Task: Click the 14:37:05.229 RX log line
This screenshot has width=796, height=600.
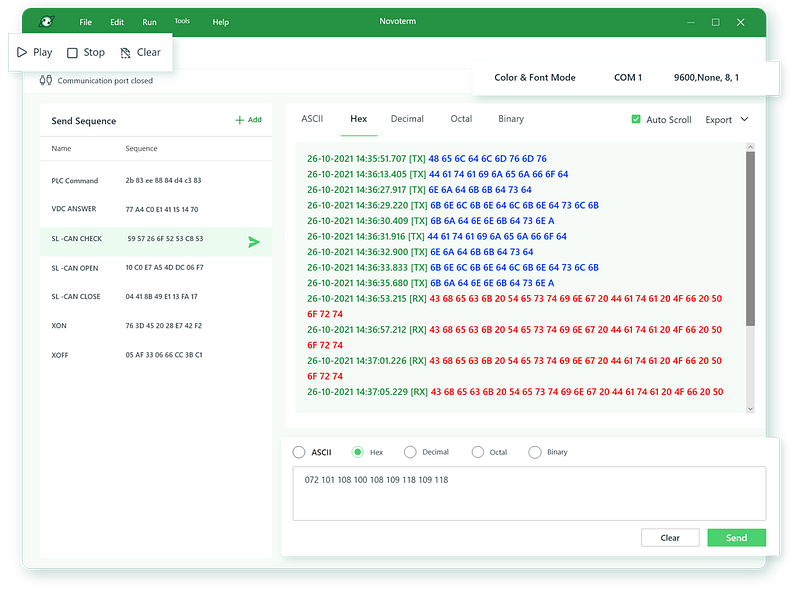Action: tap(515, 392)
